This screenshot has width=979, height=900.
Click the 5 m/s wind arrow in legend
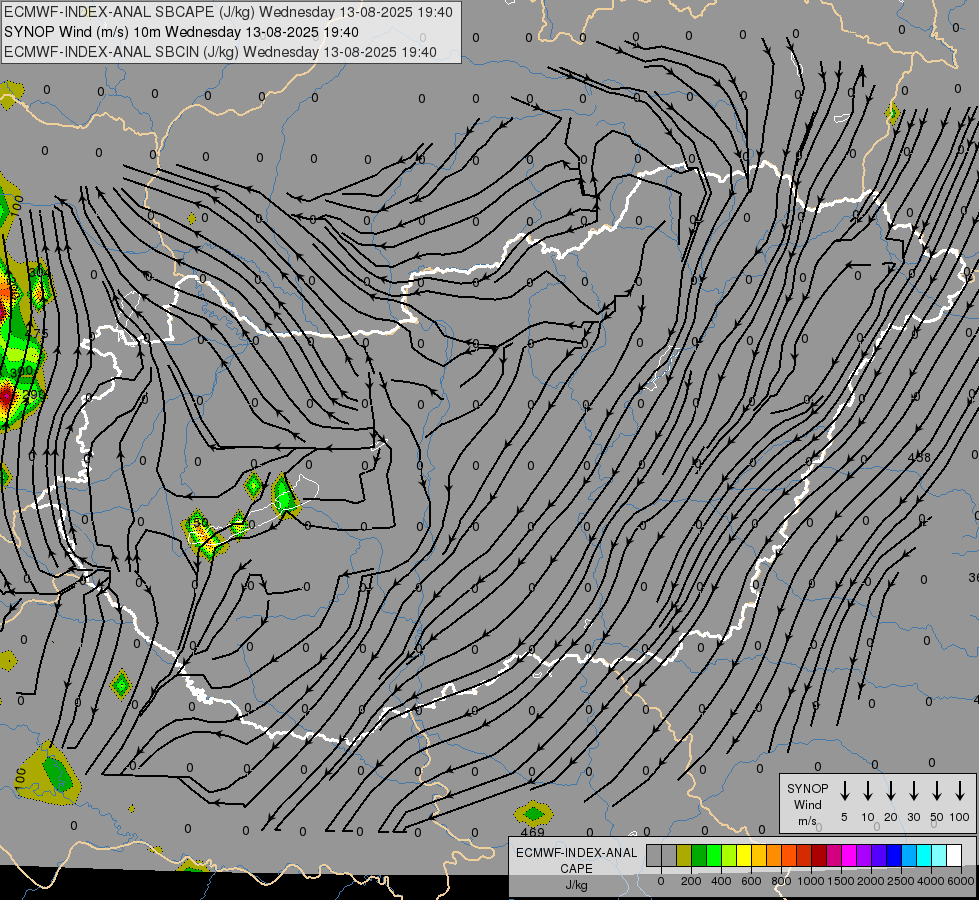click(x=845, y=791)
